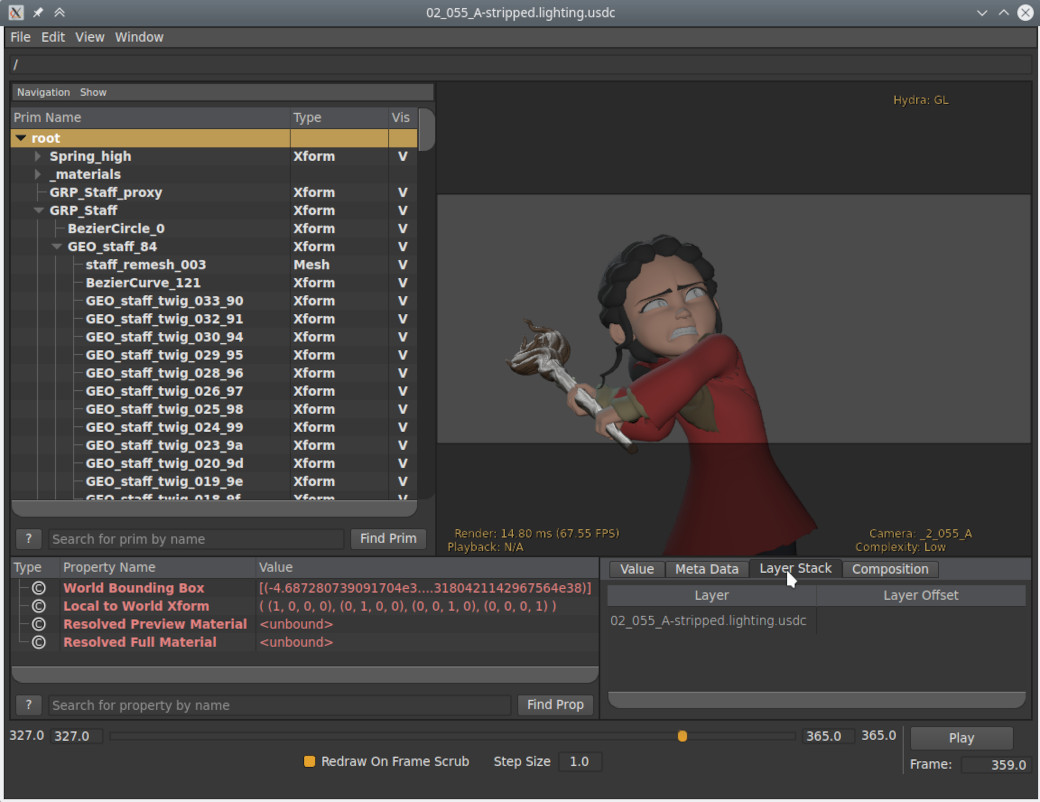Select the GEO_staff_twig_032_91 prim row
This screenshot has height=802, width=1040.
coord(214,319)
